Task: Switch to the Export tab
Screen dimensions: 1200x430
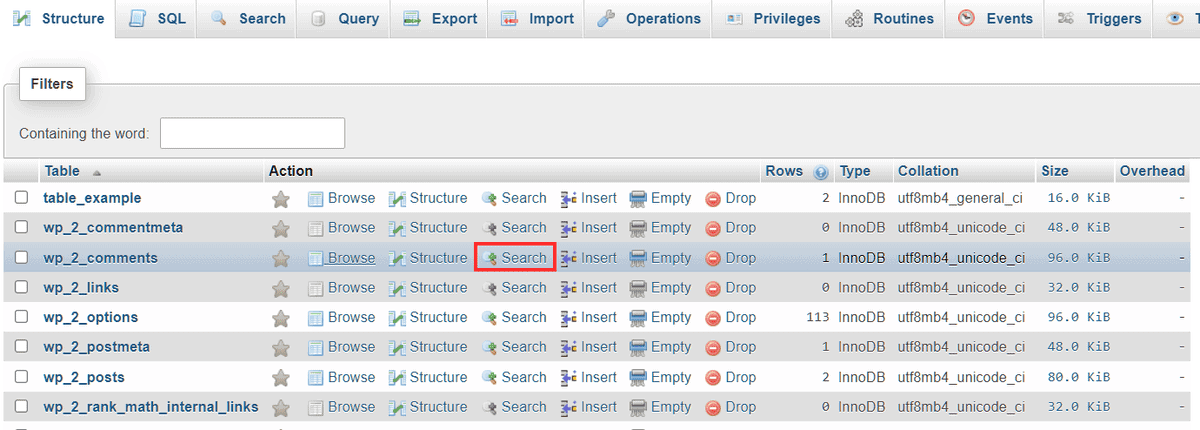Action: (x=440, y=19)
